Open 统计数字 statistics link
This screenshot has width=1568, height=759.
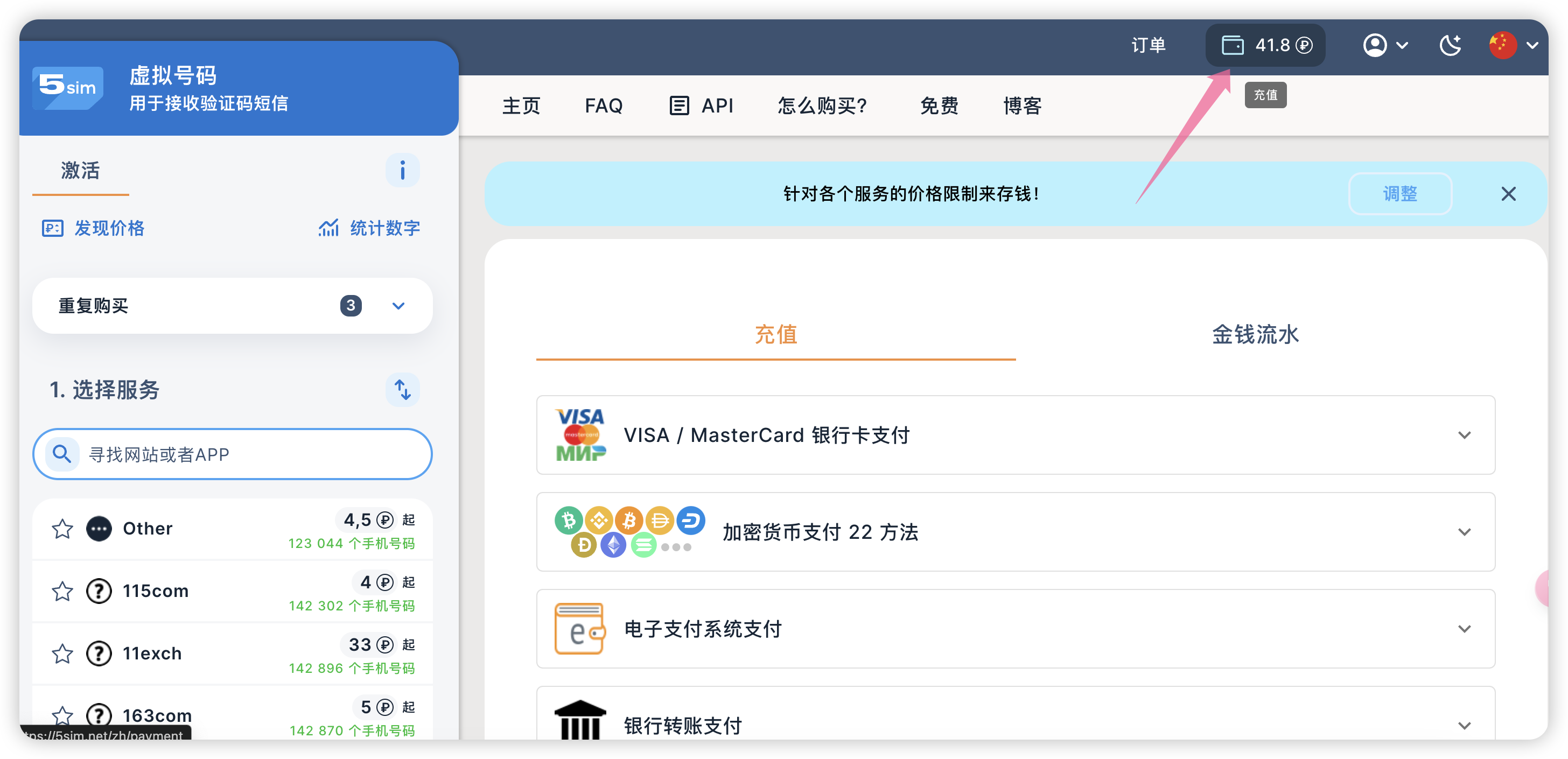coord(369,228)
